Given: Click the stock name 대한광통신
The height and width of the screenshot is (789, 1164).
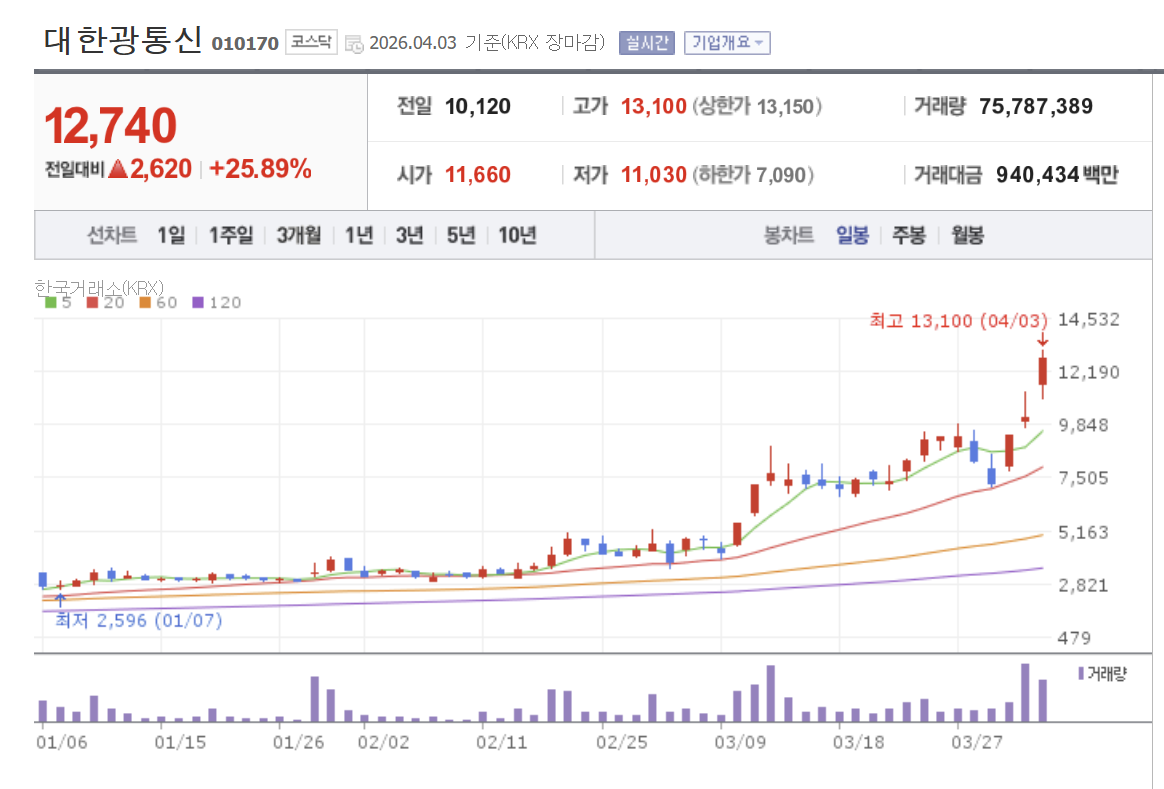Looking at the screenshot, I should pos(122,40).
